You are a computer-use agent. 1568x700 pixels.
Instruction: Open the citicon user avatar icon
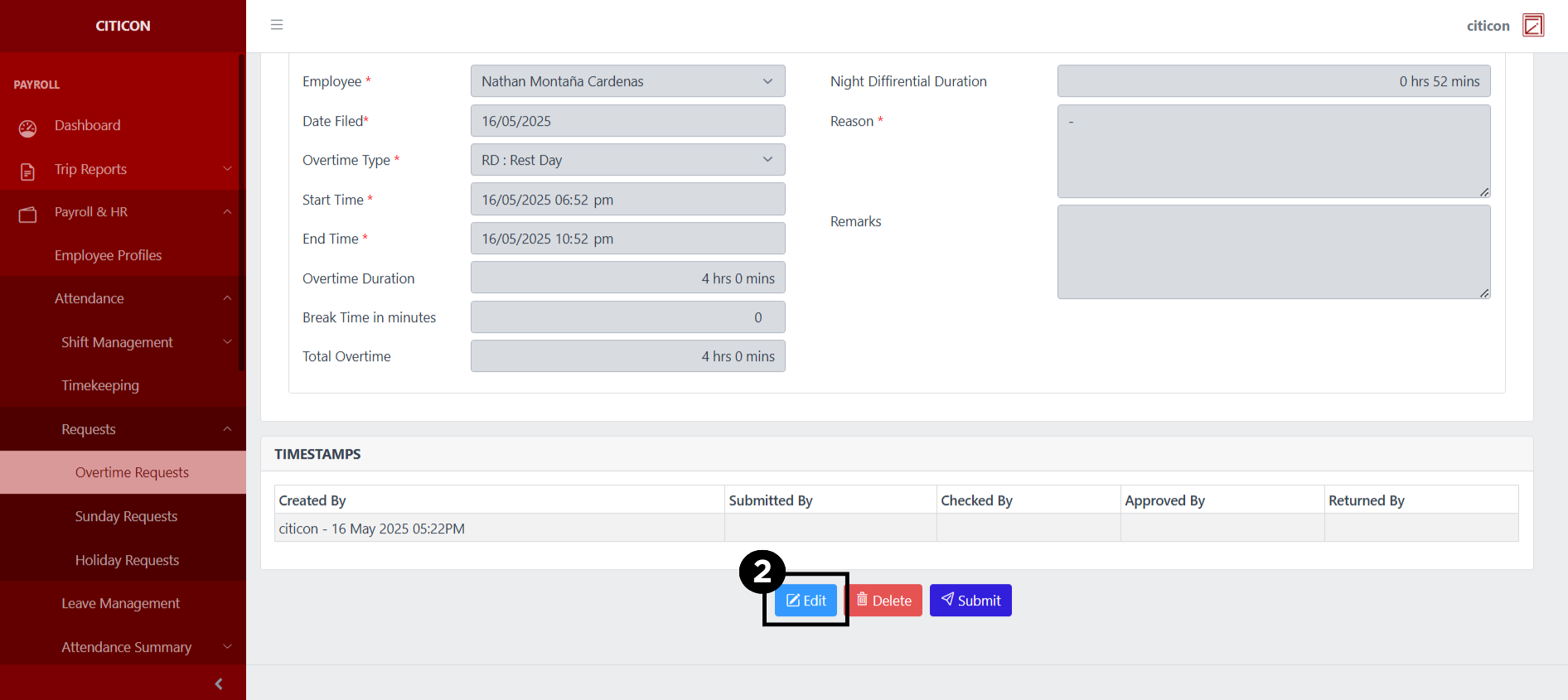(x=1533, y=26)
